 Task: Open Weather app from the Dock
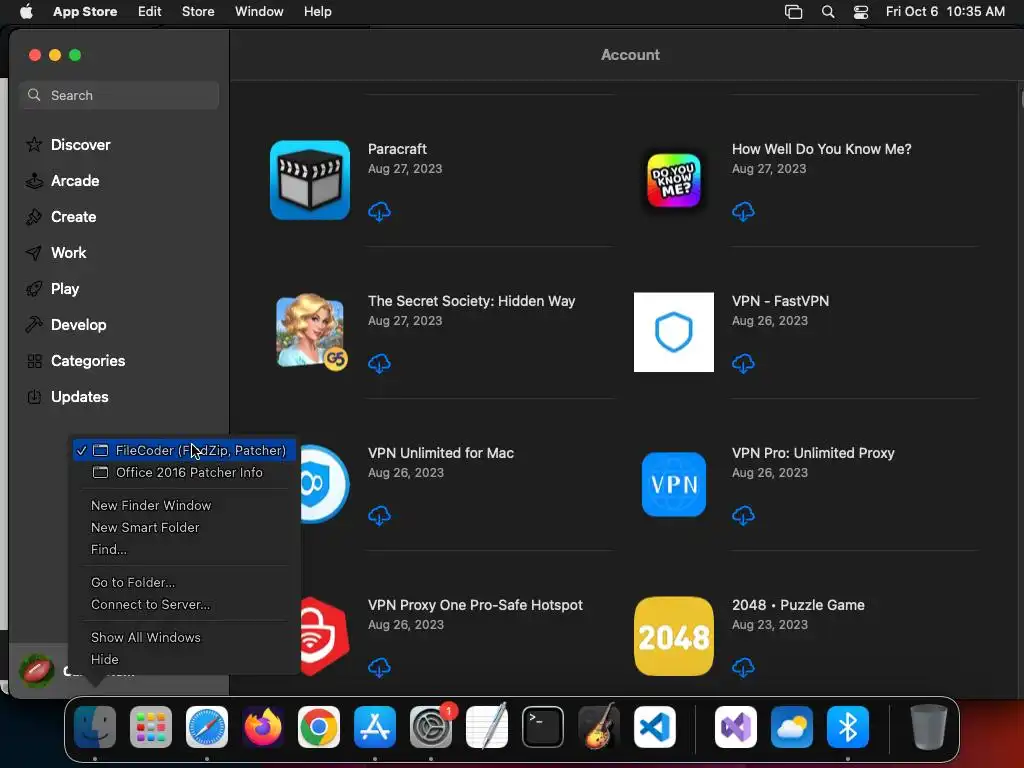(x=792, y=727)
